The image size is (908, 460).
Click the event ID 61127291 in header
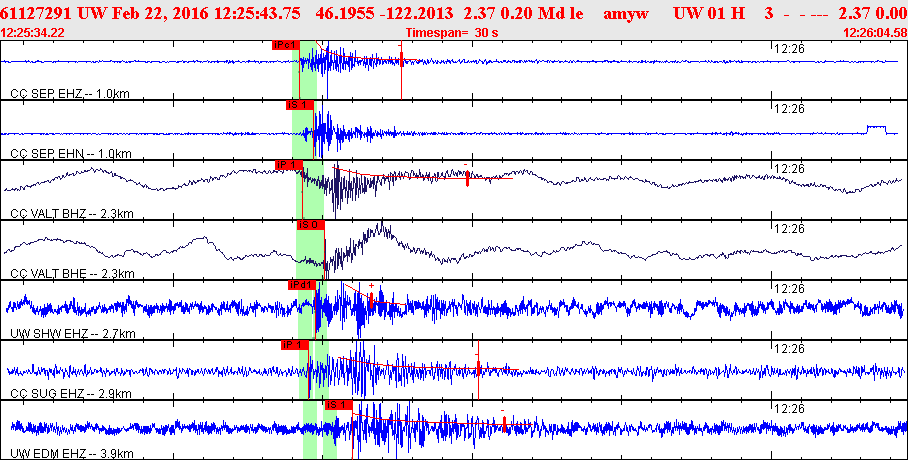click(39, 13)
